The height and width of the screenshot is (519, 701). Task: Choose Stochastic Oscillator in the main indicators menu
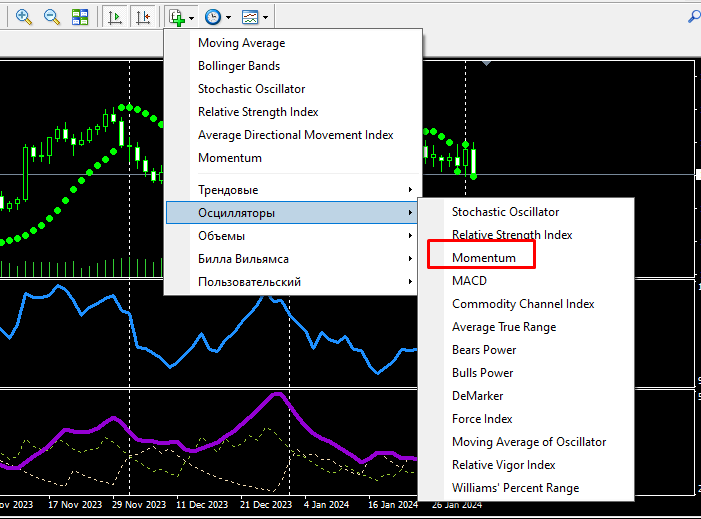coord(293,89)
